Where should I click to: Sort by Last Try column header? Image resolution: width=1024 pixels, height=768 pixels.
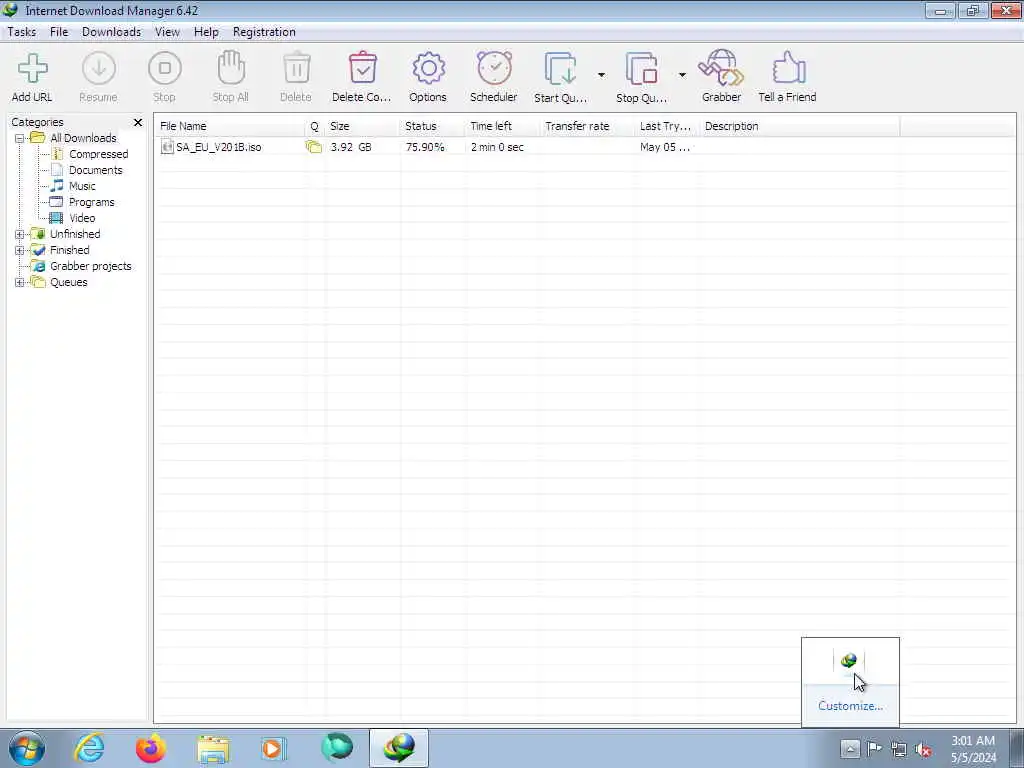click(x=665, y=126)
